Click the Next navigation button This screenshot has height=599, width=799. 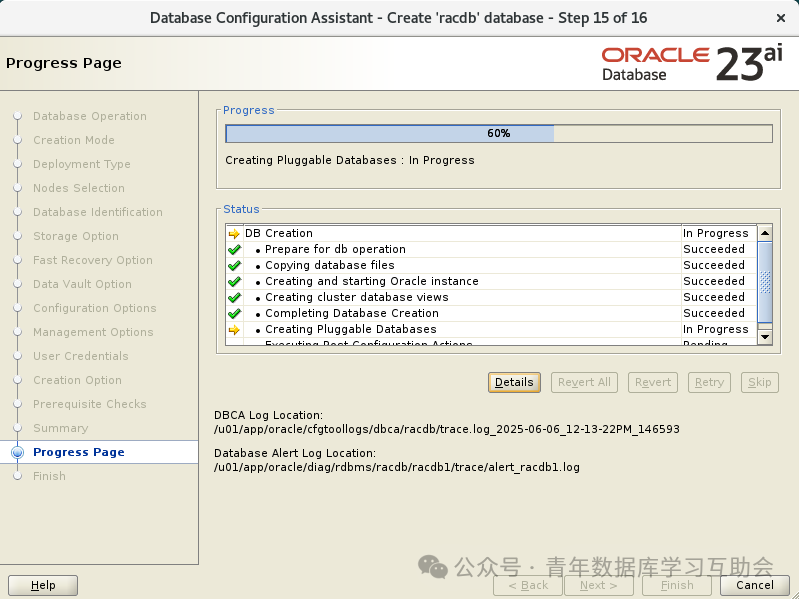pyautogui.click(x=599, y=585)
